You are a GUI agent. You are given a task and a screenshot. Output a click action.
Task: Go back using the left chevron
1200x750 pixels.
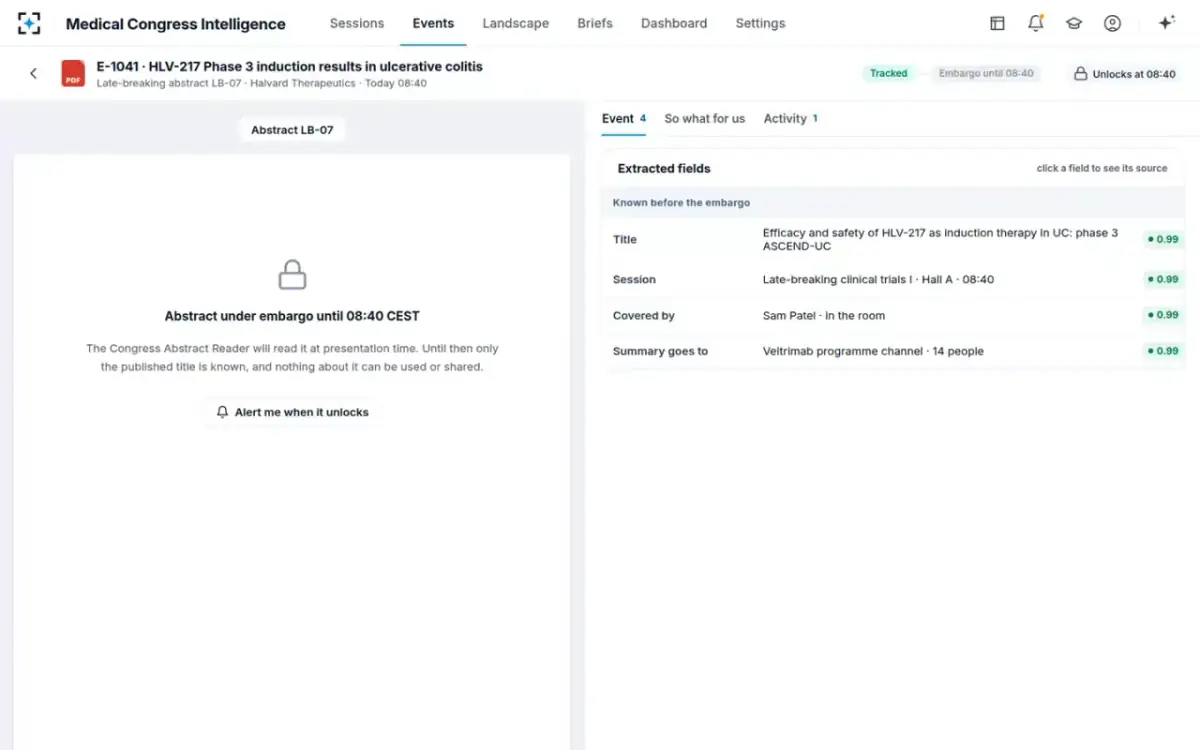tap(33, 73)
